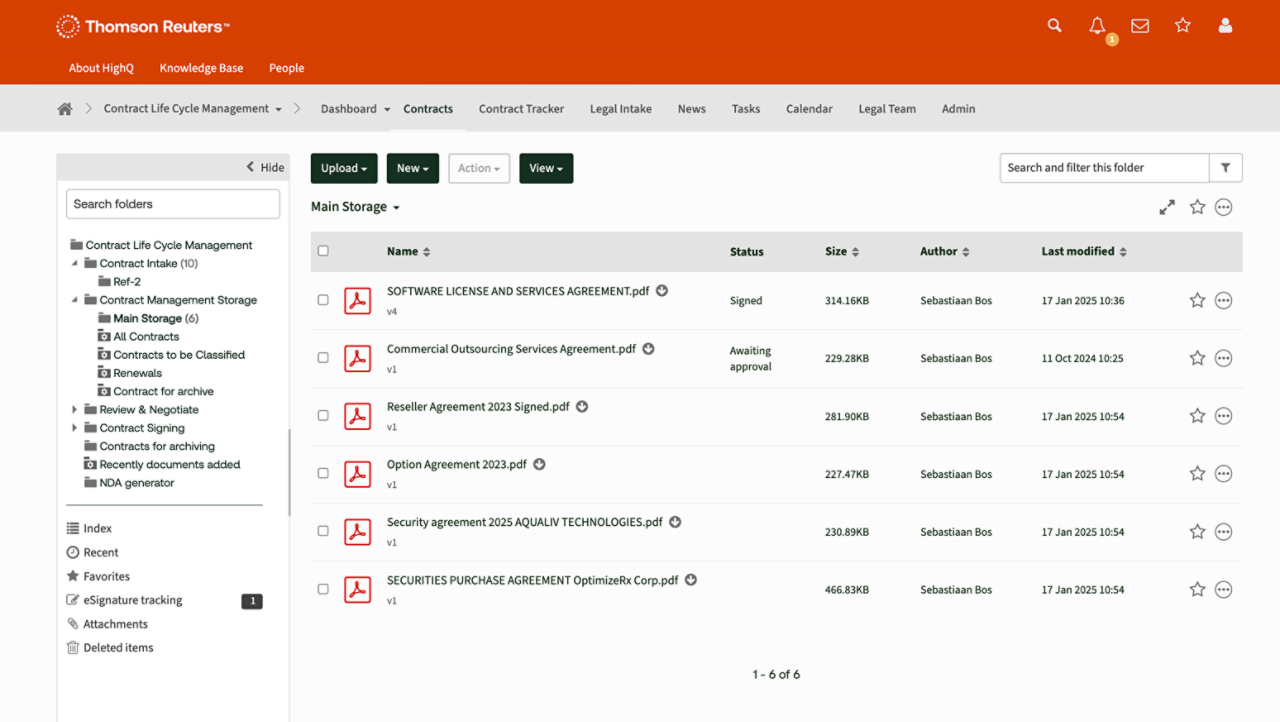1280x722 pixels.
Task: Click the notifications bell icon
Action: 1097,26
